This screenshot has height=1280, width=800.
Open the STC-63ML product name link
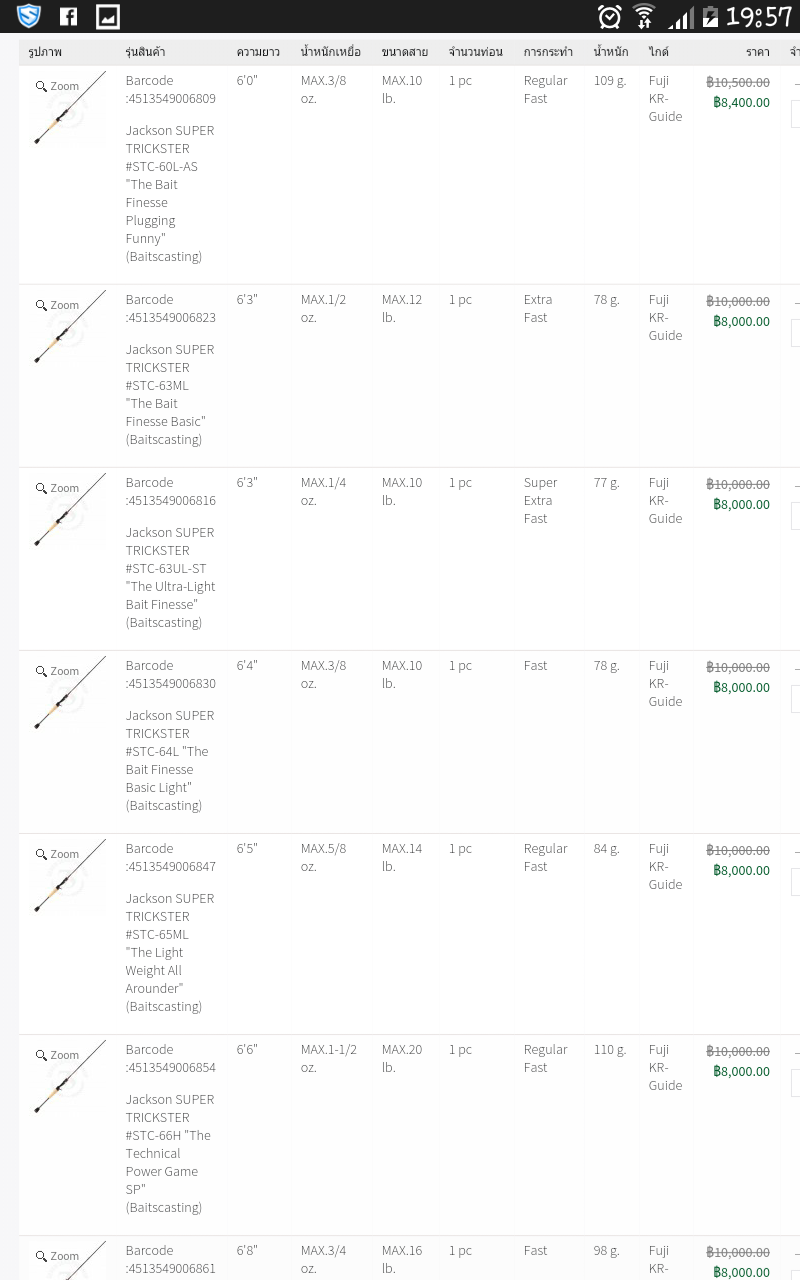[170, 394]
